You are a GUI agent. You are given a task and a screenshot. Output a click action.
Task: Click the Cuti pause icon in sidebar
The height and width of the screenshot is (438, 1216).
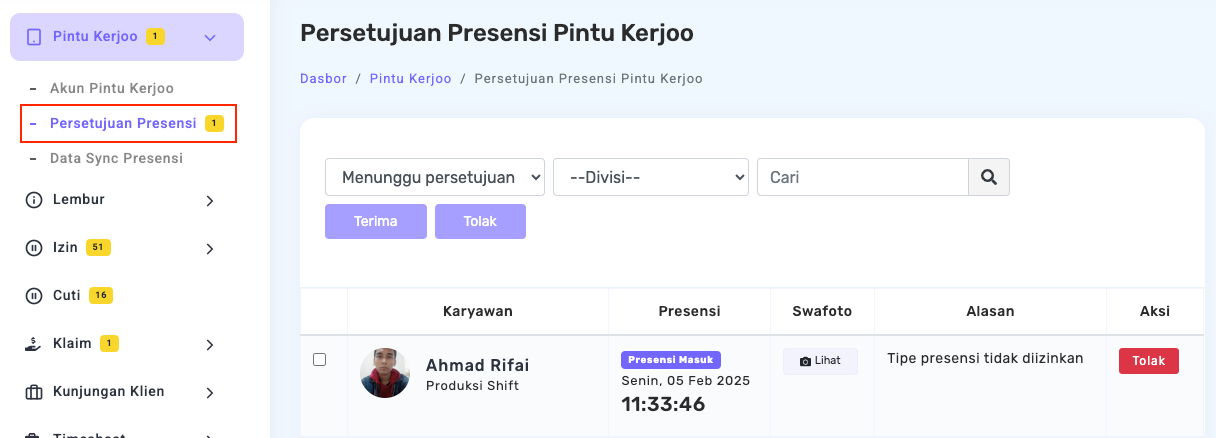tap(33, 296)
